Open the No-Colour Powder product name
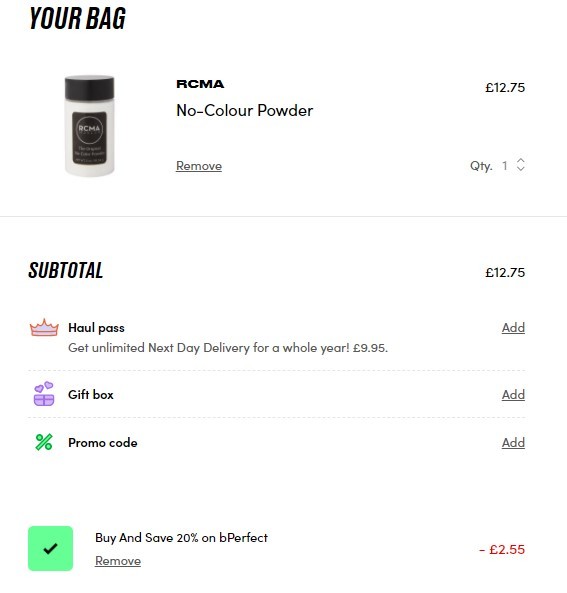Screen dimensions: 567x593 pos(244,110)
